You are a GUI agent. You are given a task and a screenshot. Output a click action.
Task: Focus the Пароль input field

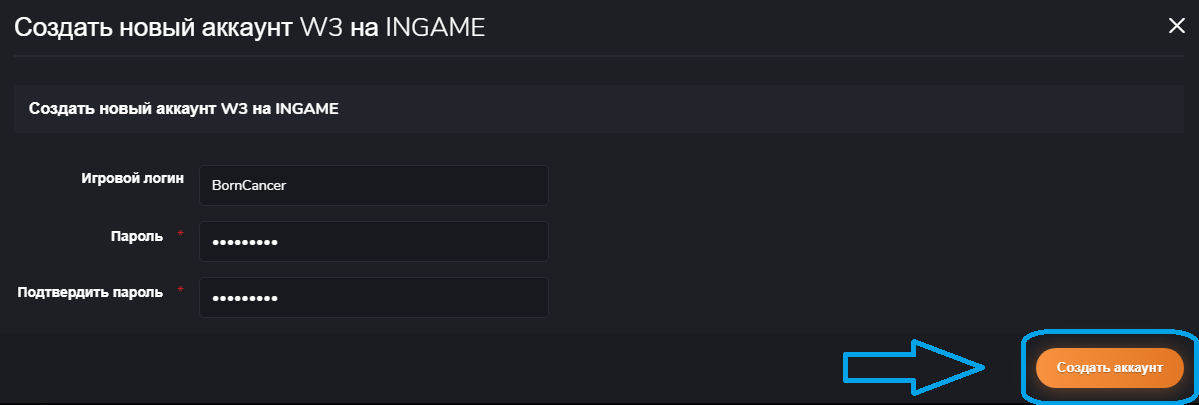(373, 241)
